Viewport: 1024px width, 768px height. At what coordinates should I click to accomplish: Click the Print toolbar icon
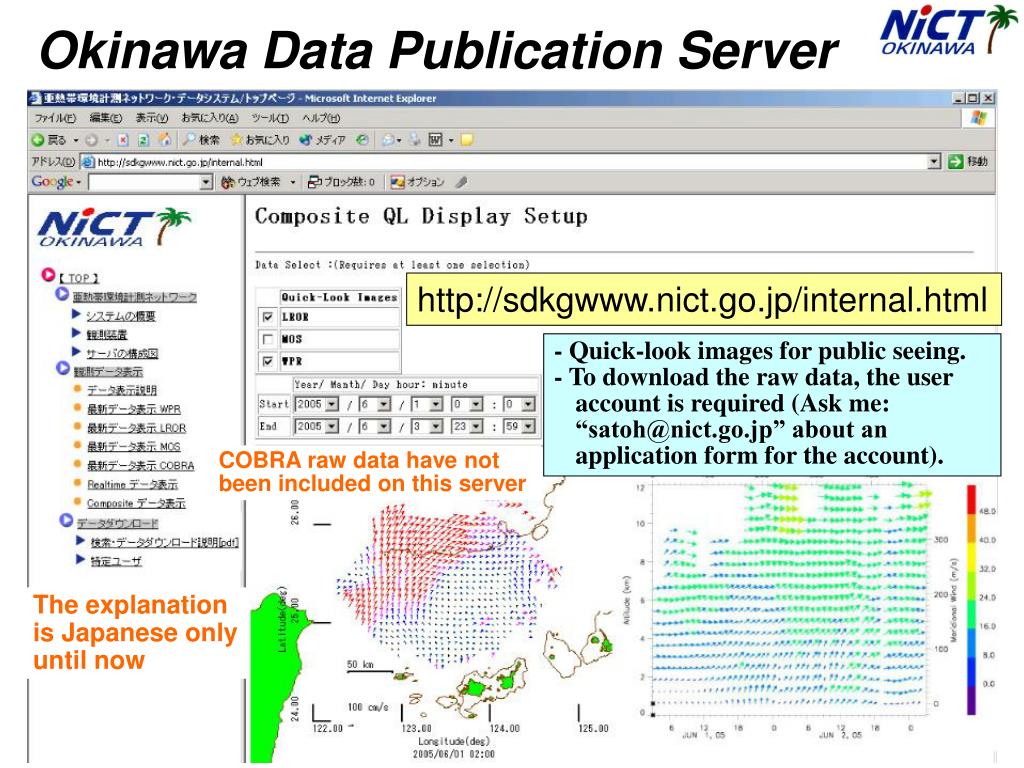(x=415, y=140)
